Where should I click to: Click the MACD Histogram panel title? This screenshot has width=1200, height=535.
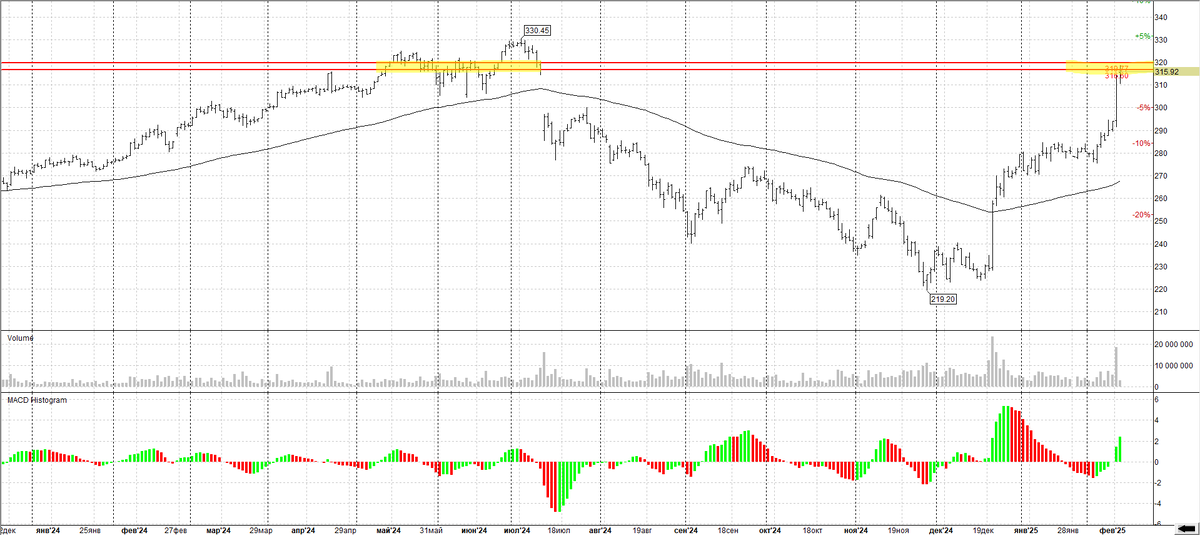click(37, 400)
